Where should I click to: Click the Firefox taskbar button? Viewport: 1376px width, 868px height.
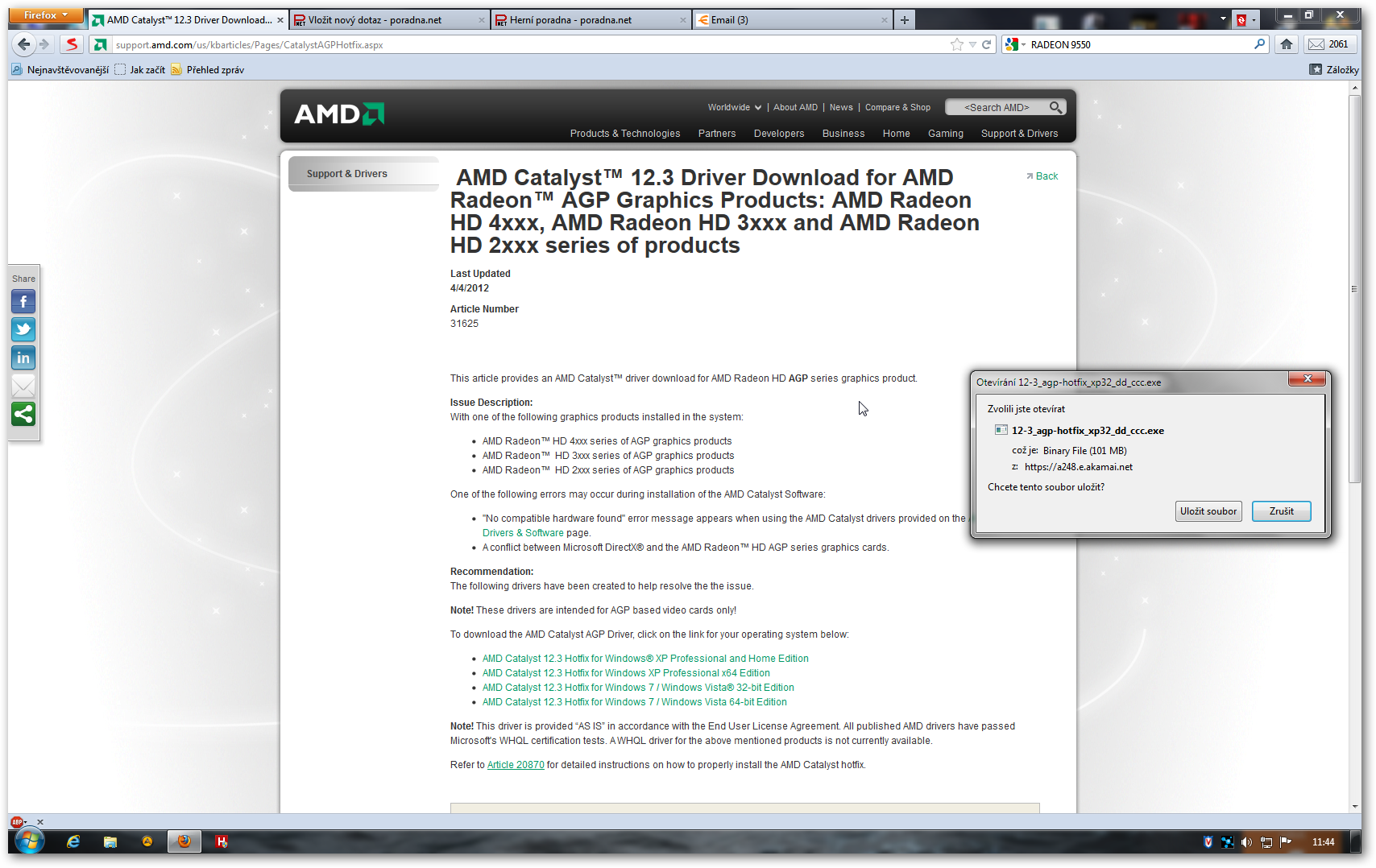[184, 841]
